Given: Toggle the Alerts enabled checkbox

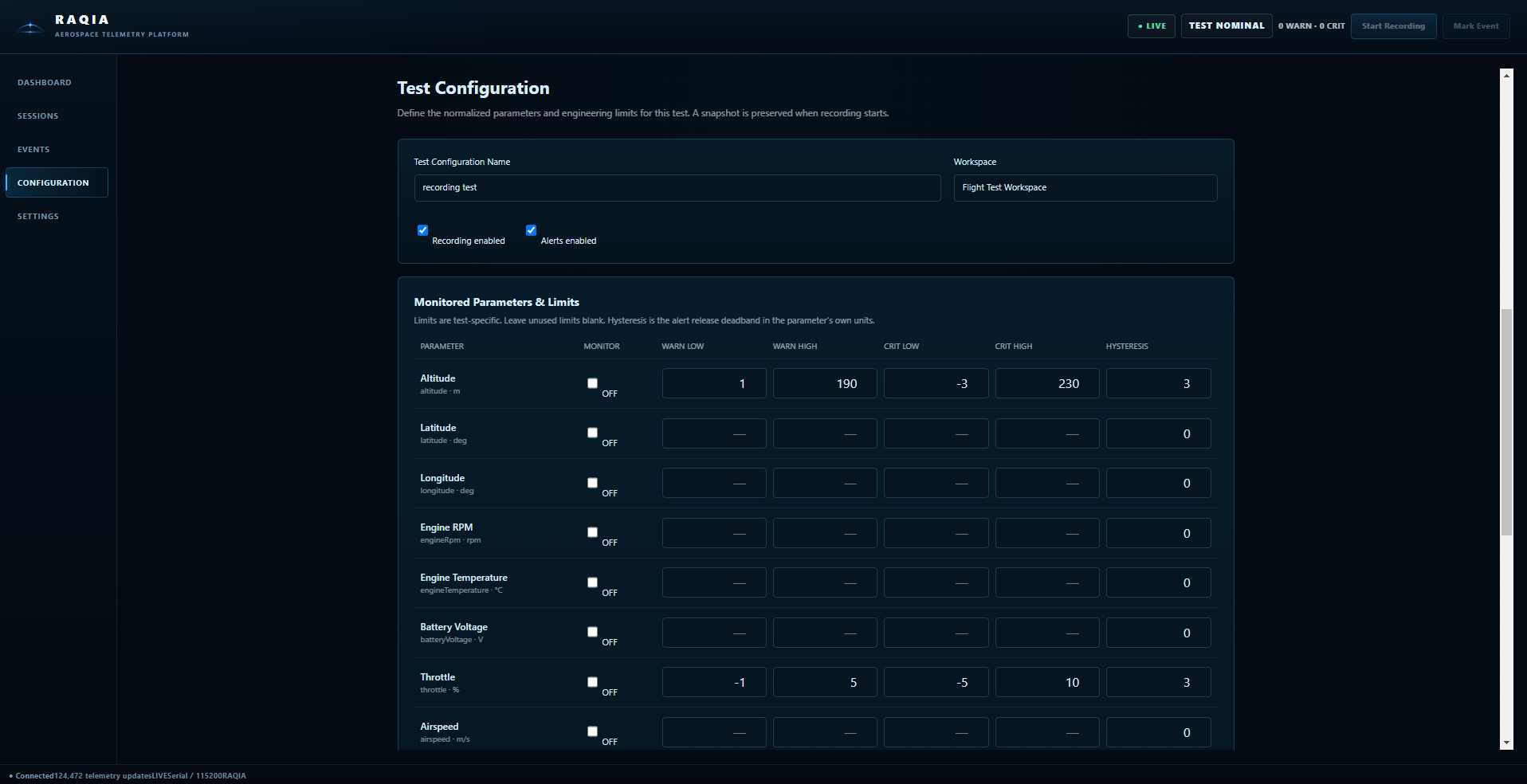Looking at the screenshot, I should (x=532, y=230).
